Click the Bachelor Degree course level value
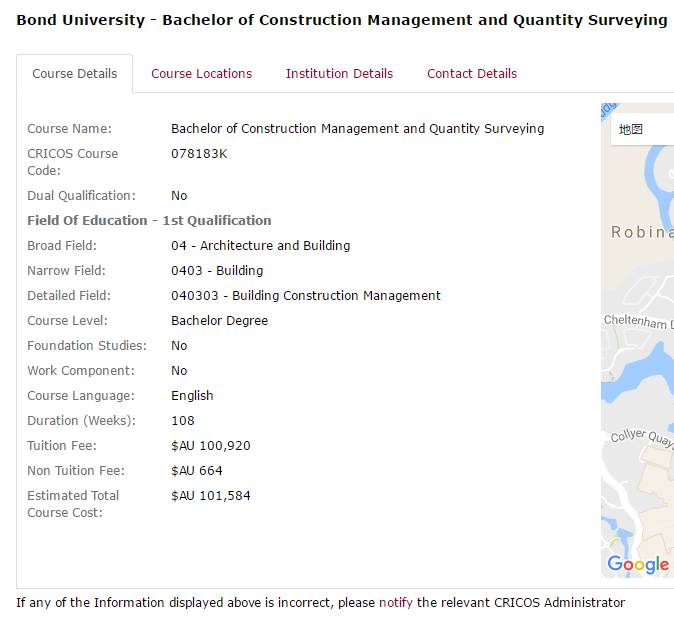 click(x=220, y=321)
